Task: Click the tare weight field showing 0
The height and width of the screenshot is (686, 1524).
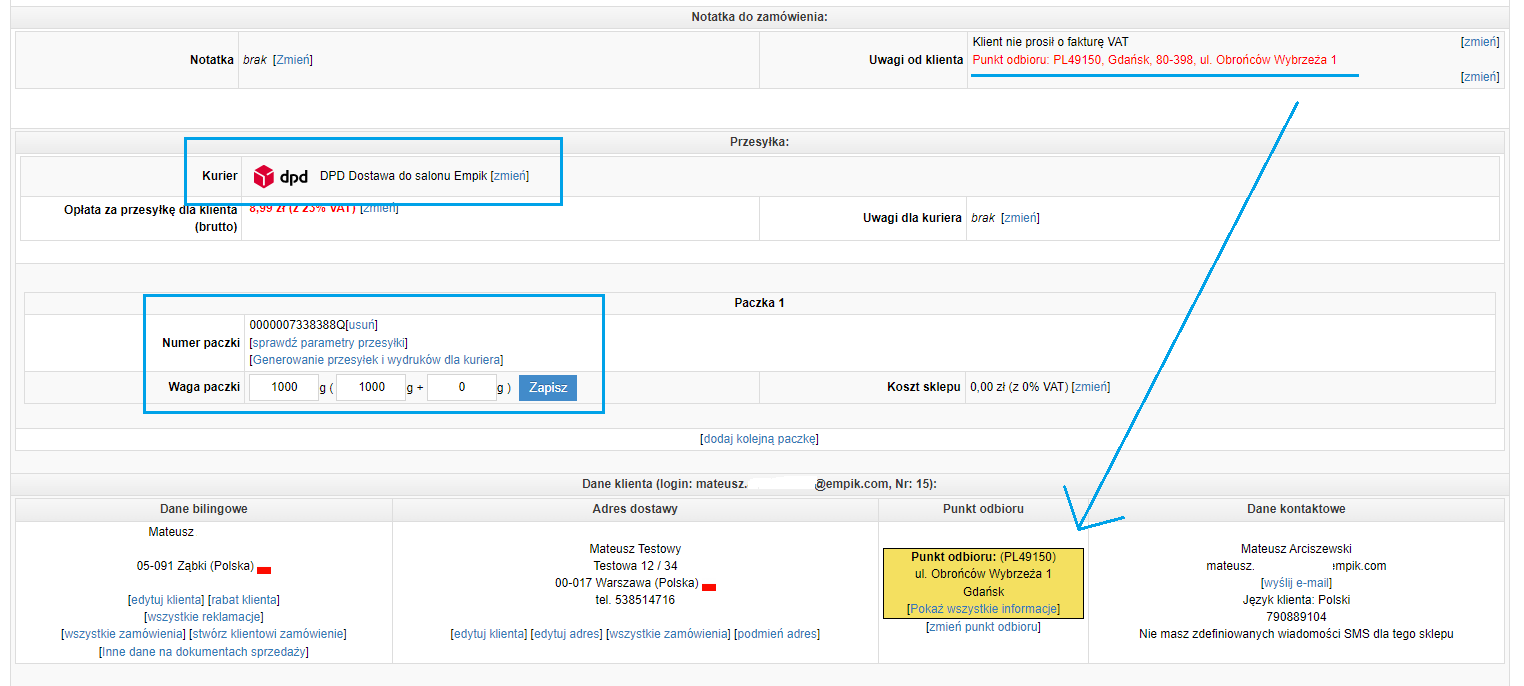Action: click(461, 387)
